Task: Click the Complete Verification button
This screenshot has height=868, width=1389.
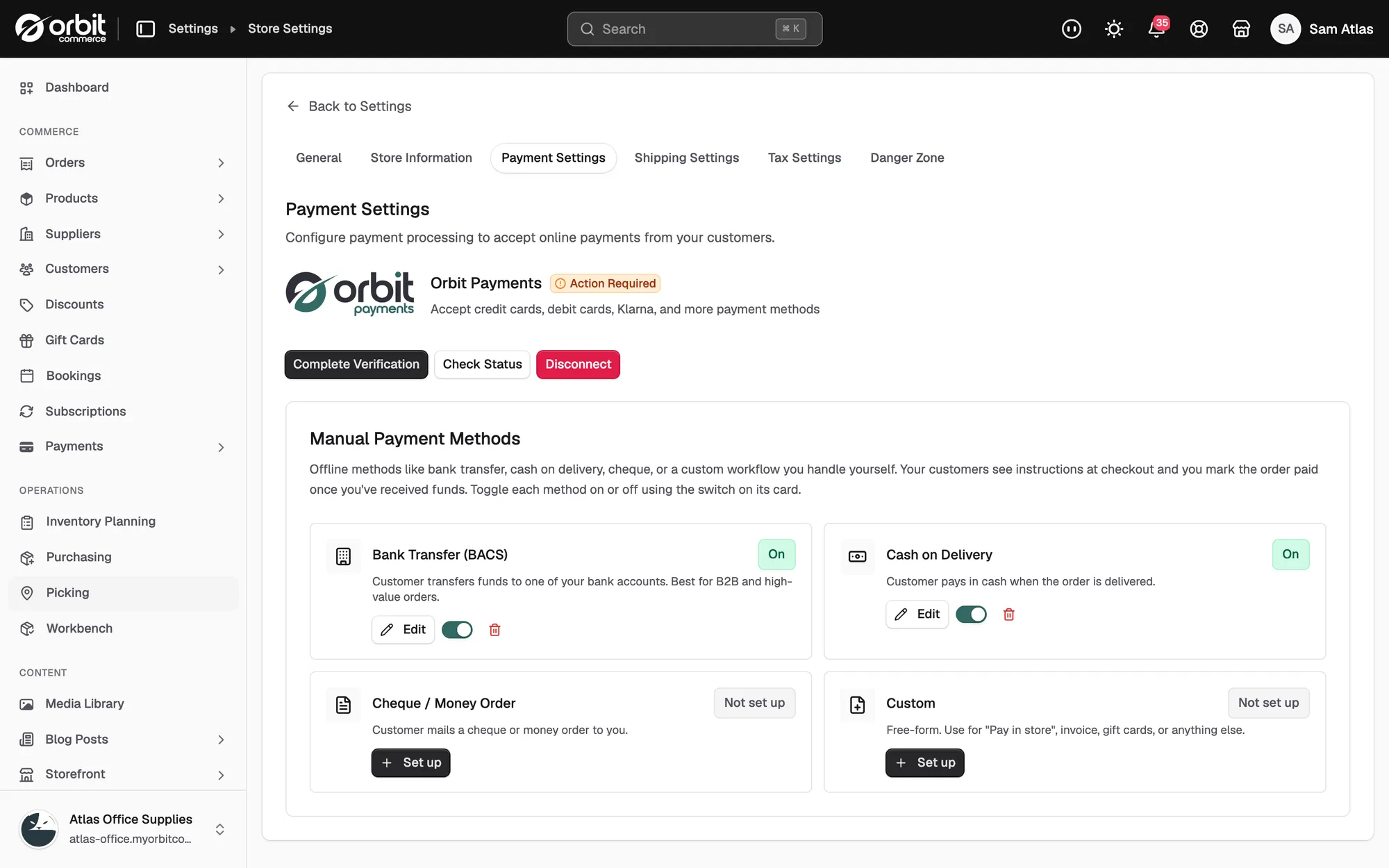Action: [356, 365]
